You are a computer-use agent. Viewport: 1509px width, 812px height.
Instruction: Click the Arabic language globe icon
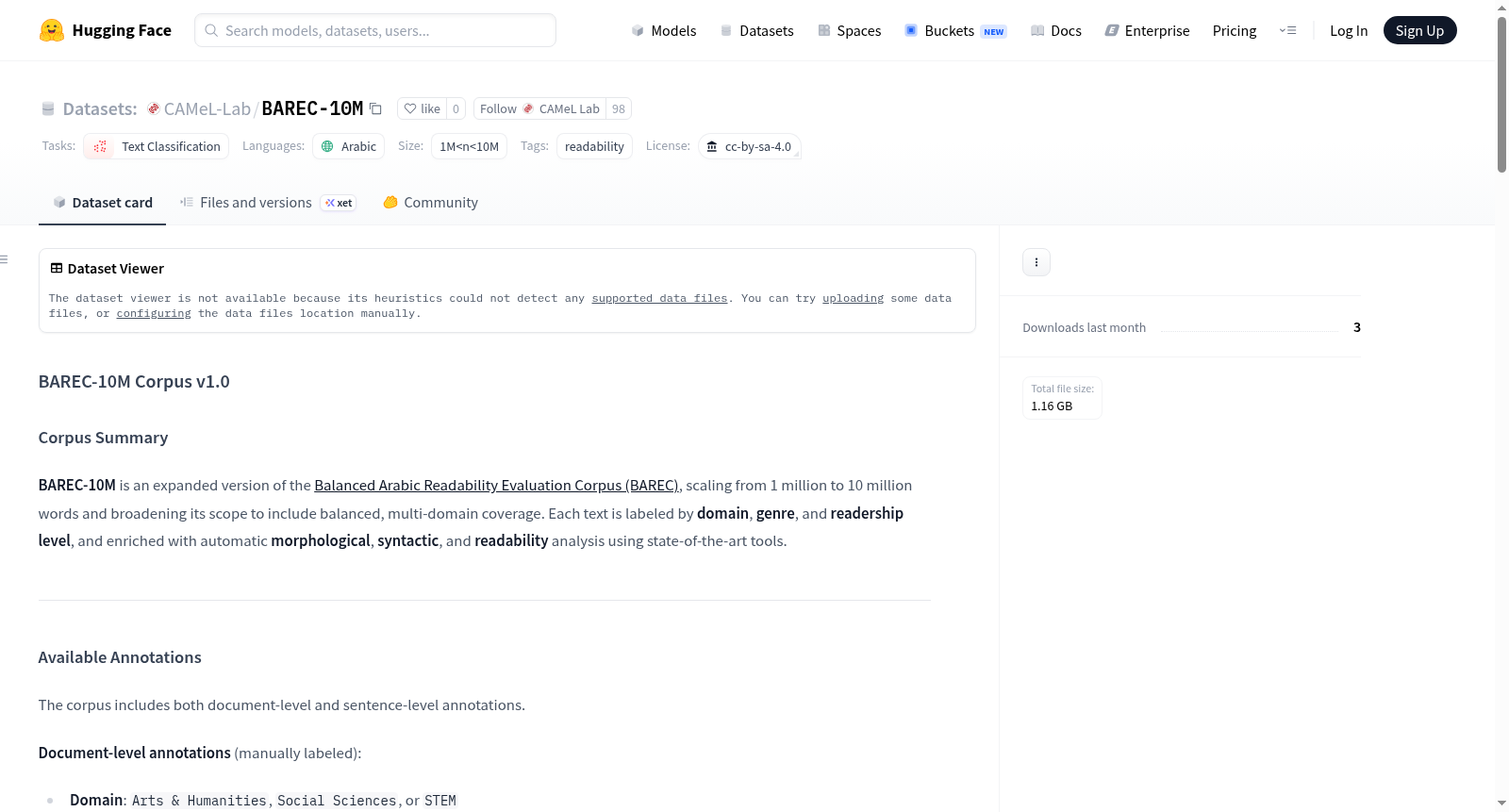[x=327, y=146]
